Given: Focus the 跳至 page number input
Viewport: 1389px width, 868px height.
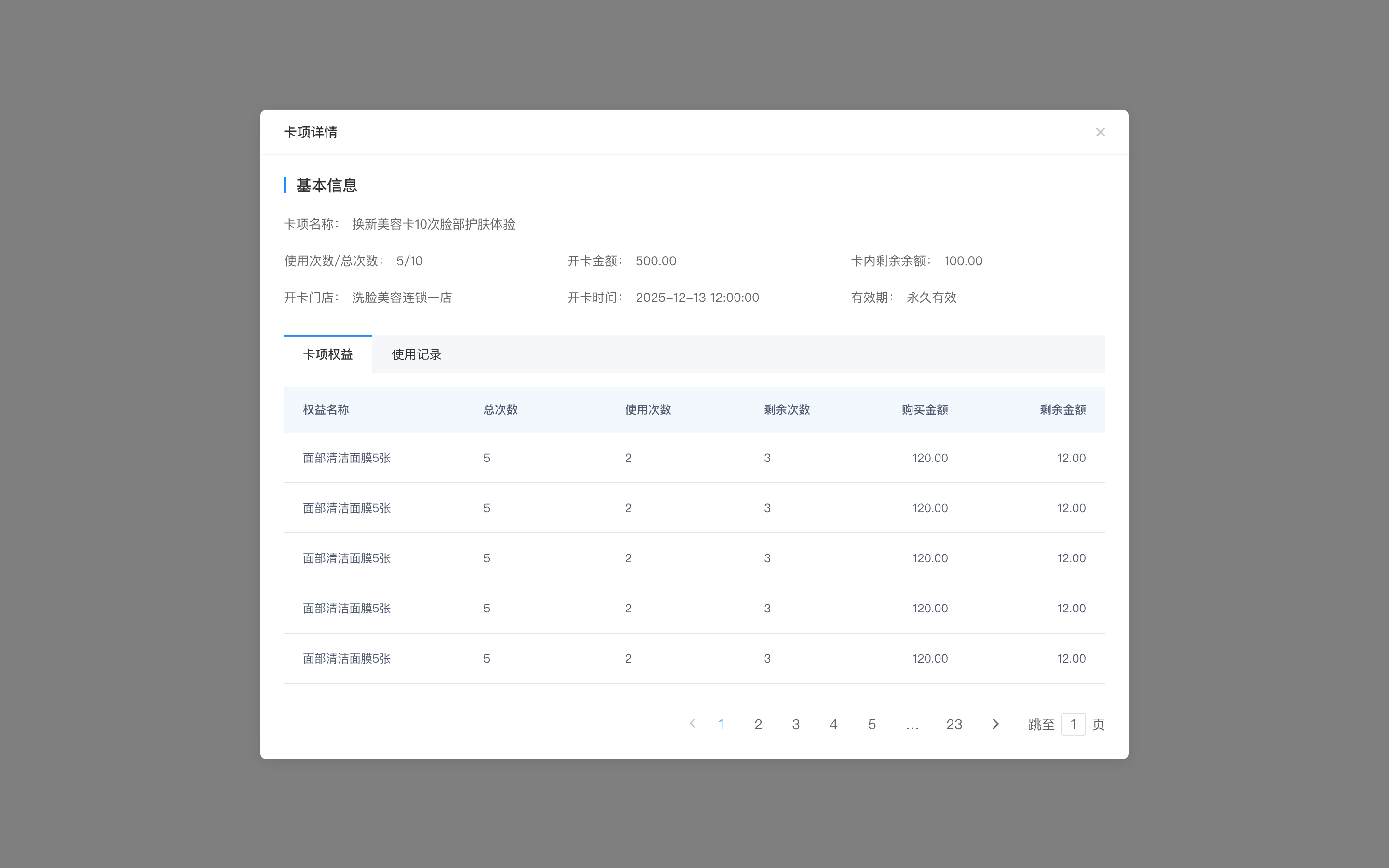Looking at the screenshot, I should tap(1073, 724).
